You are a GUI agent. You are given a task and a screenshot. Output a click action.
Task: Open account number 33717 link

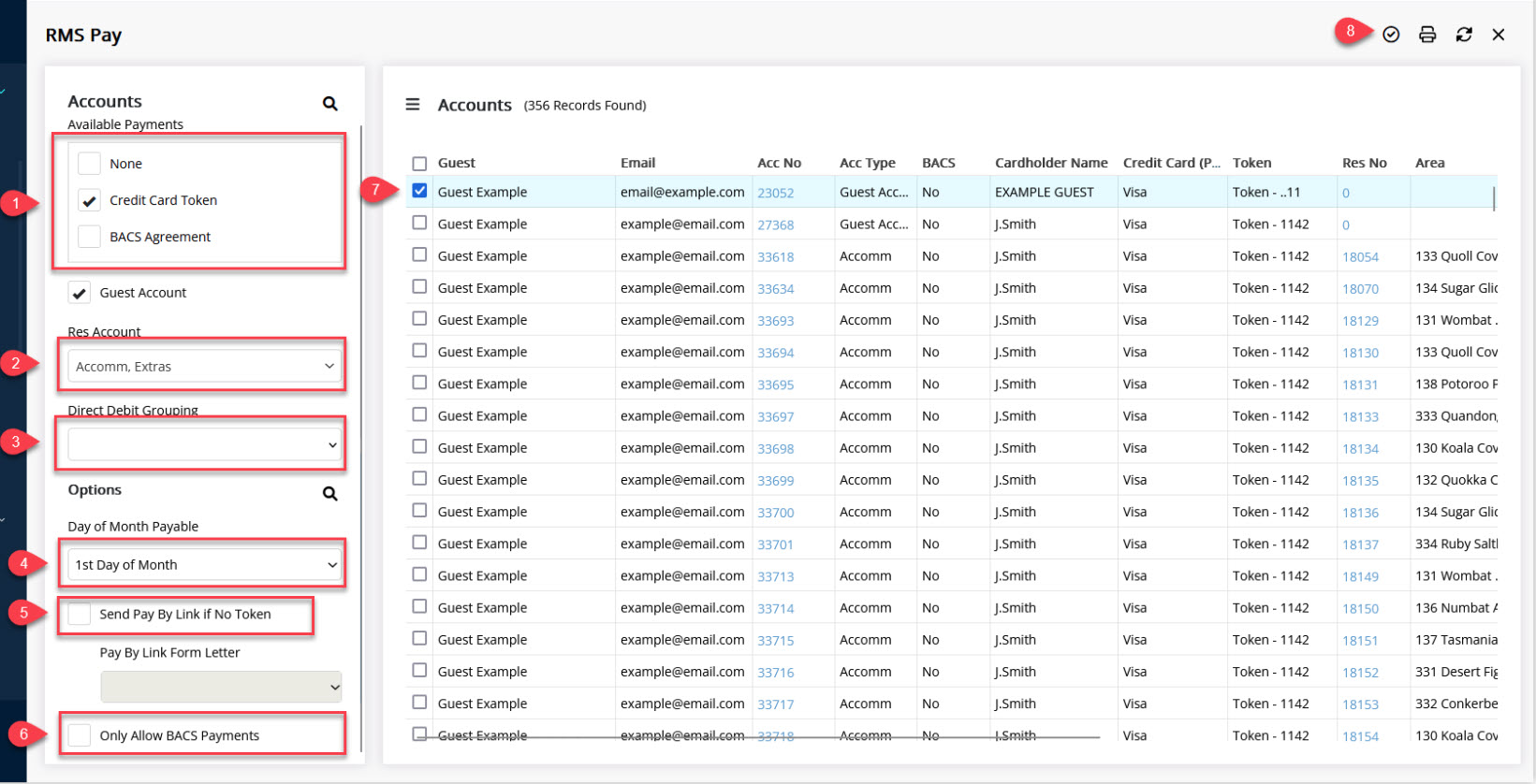pyautogui.click(x=775, y=704)
